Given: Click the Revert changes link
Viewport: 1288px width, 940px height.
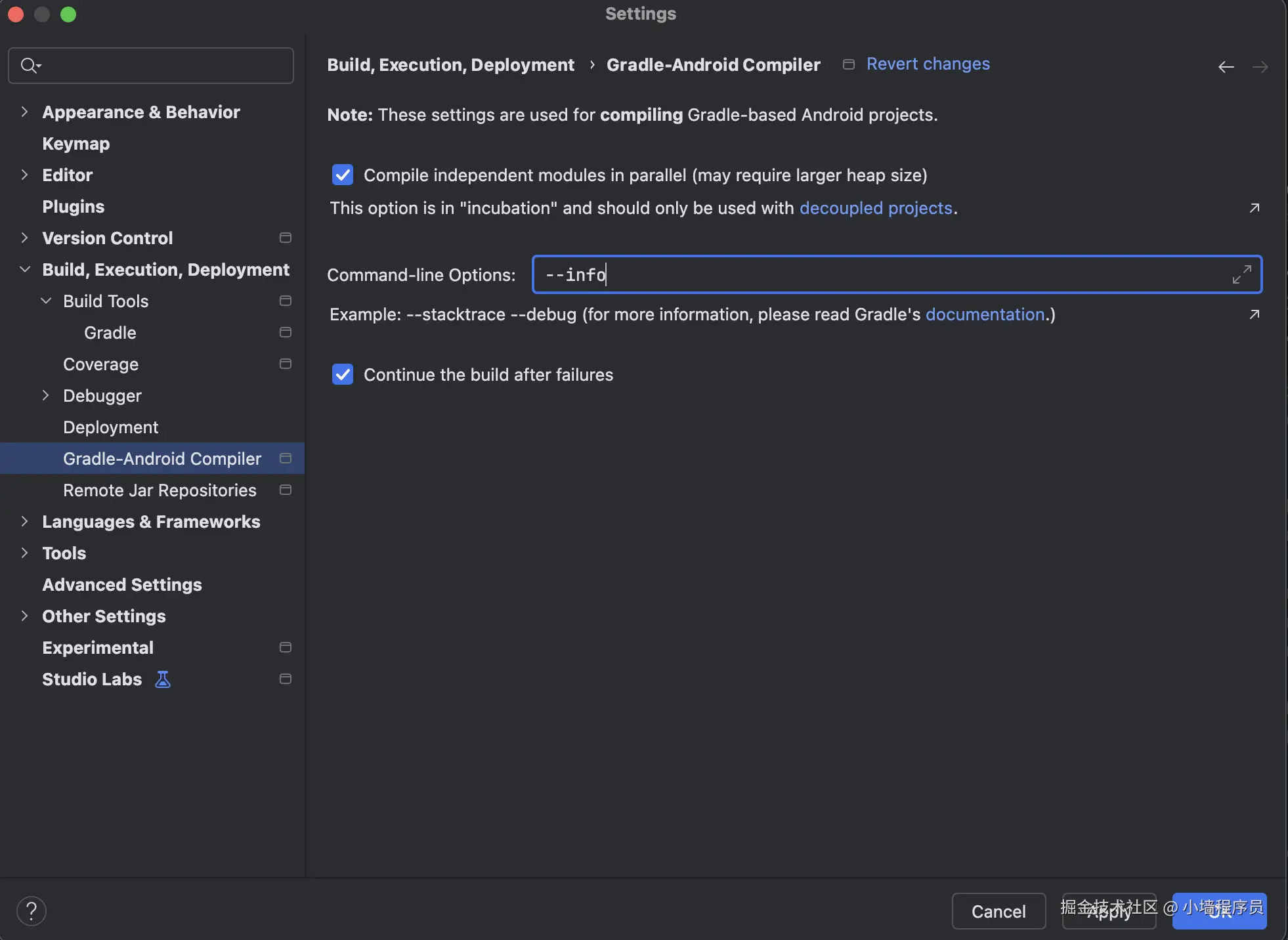Looking at the screenshot, I should click(x=928, y=64).
